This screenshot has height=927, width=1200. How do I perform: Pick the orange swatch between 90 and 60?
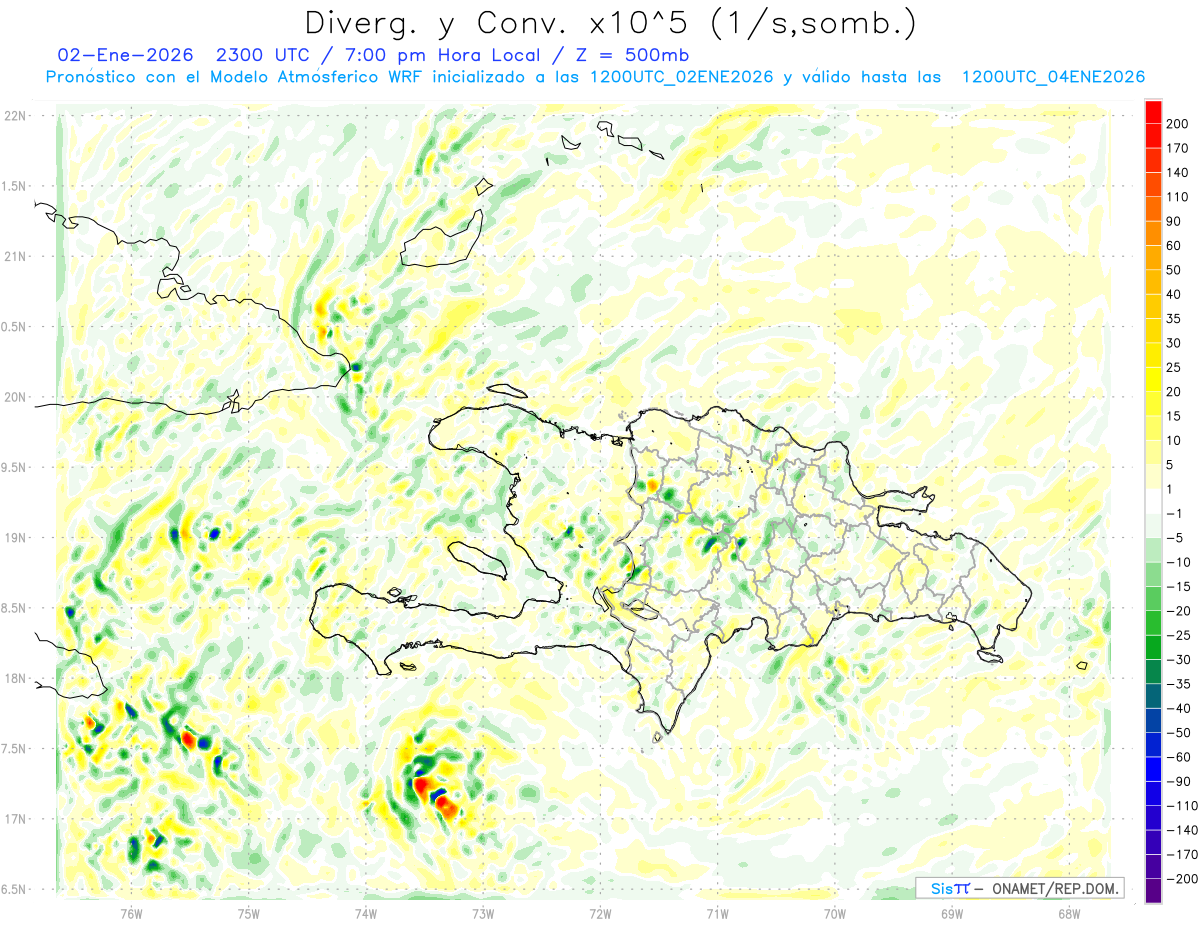coord(1153,234)
